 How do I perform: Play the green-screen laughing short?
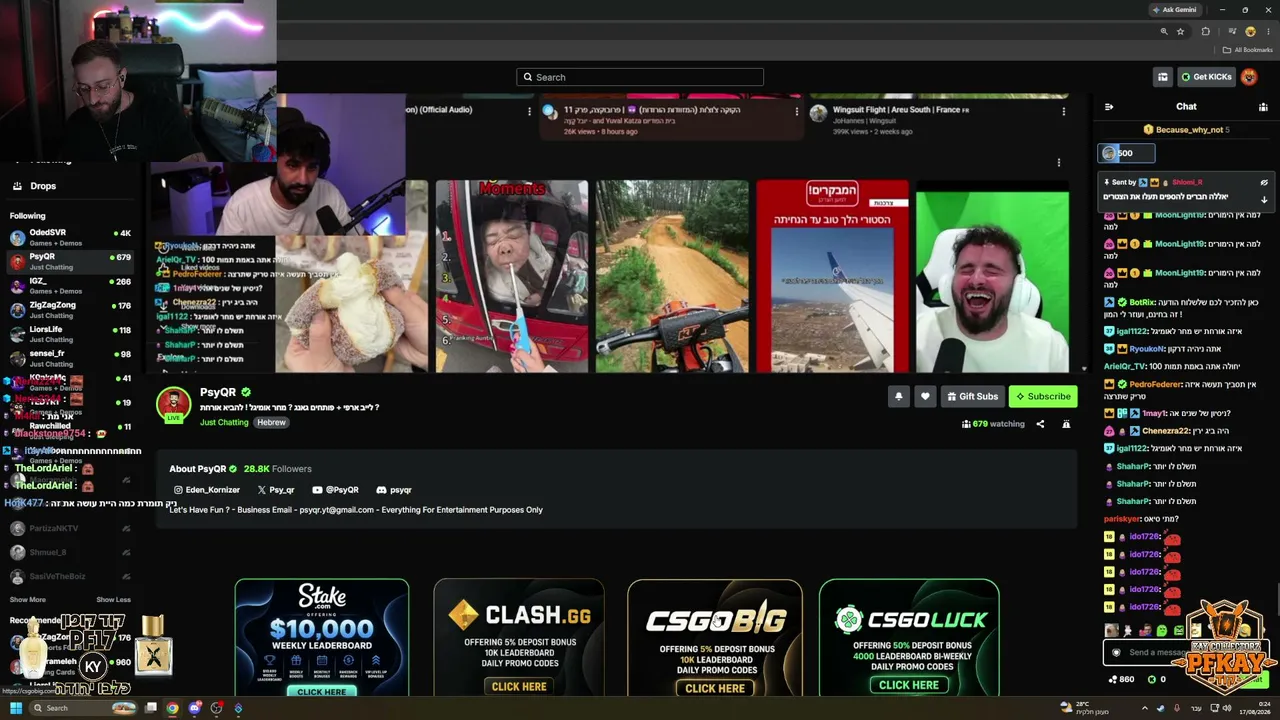coord(992,276)
